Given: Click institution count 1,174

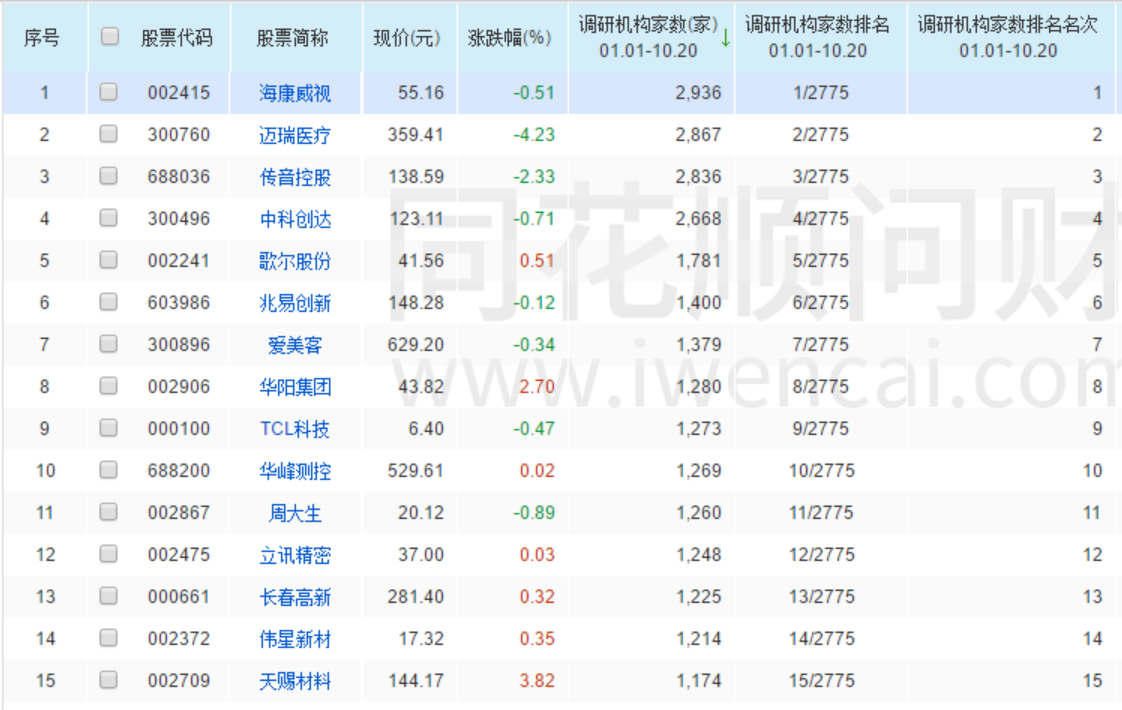Looking at the screenshot, I should point(698,681).
